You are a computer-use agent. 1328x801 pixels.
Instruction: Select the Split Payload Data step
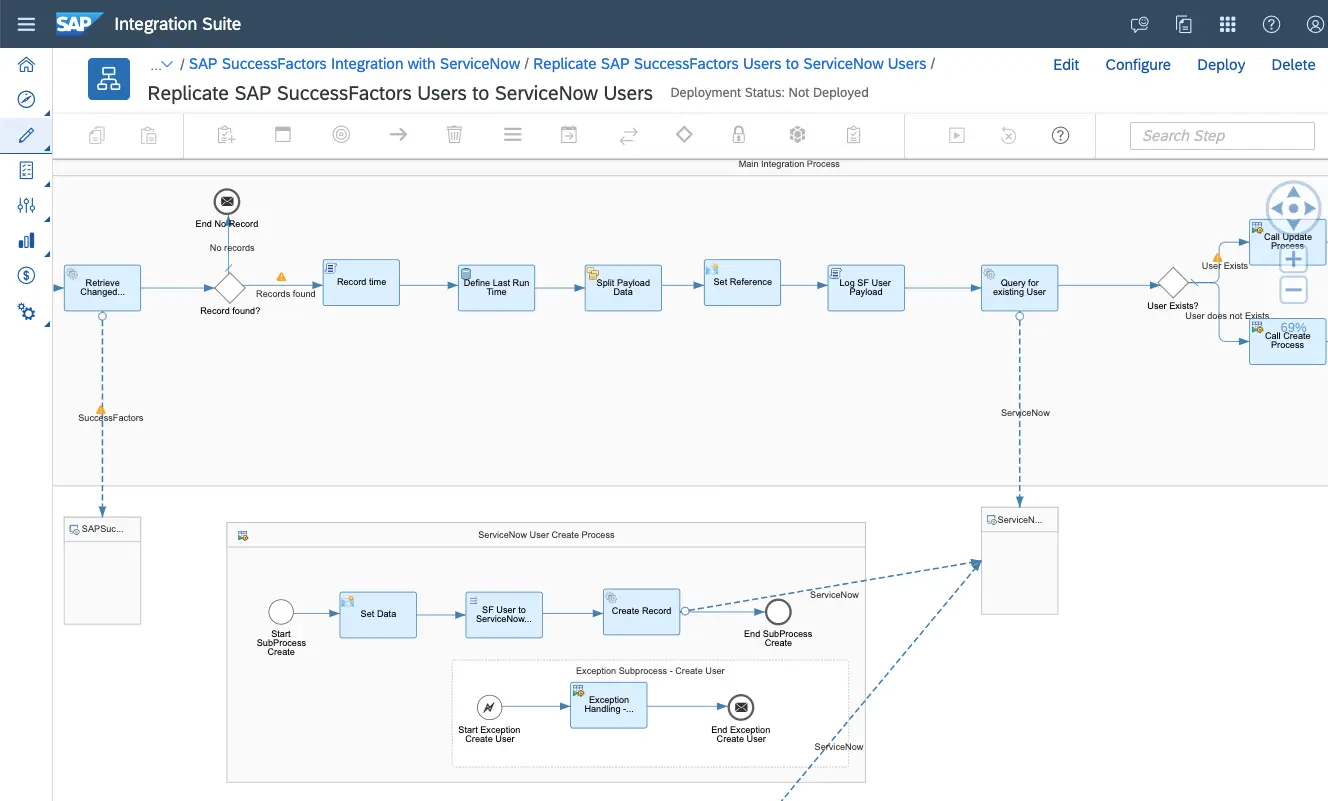(x=623, y=288)
